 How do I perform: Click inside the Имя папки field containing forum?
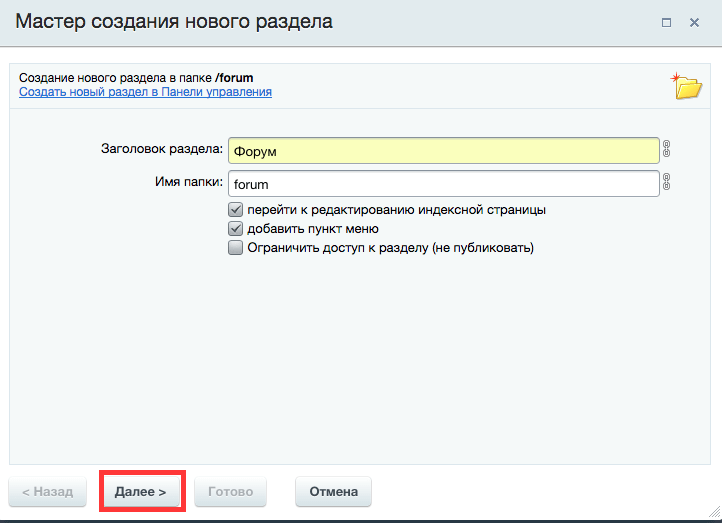click(x=443, y=184)
